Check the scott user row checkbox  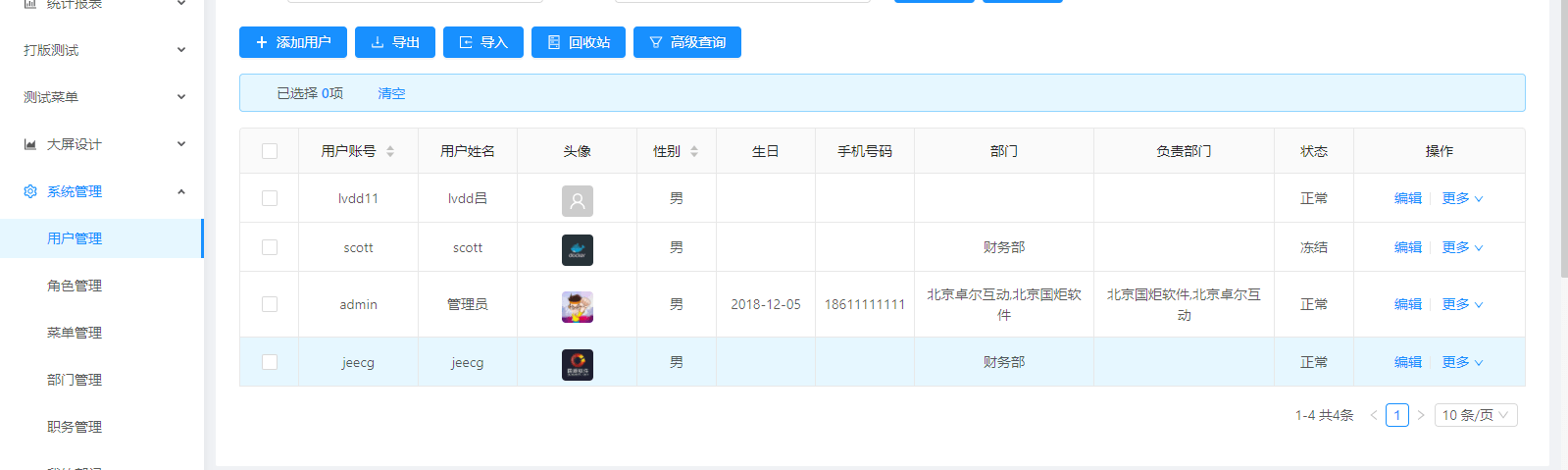pyautogui.click(x=270, y=247)
